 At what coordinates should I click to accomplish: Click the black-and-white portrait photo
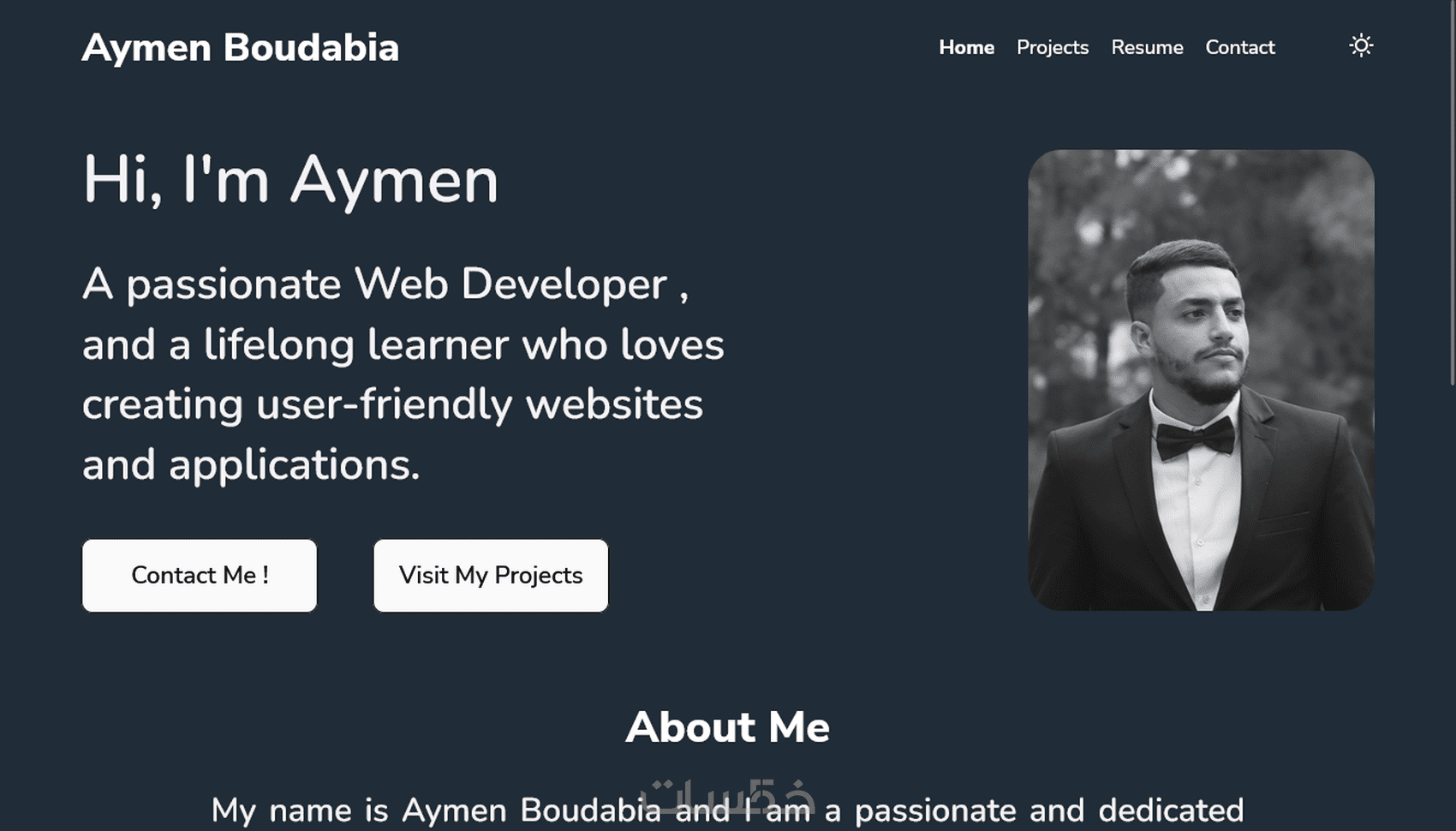tap(1201, 380)
